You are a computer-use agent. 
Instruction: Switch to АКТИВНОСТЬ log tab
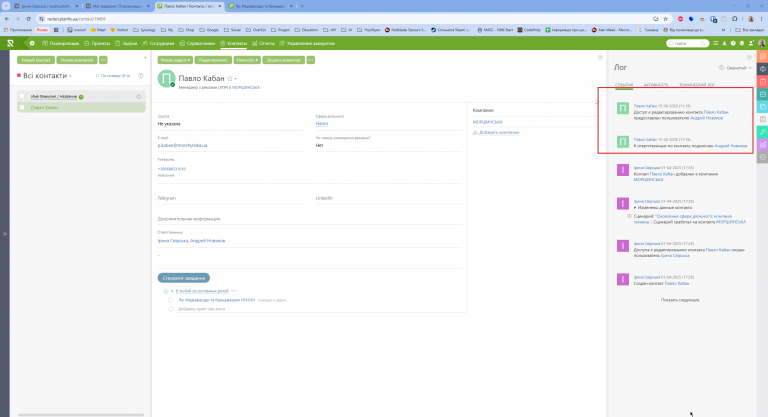click(656, 85)
